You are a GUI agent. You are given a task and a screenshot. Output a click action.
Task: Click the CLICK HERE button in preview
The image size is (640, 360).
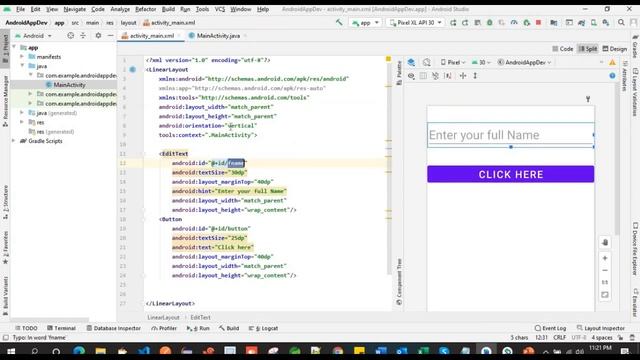511,174
